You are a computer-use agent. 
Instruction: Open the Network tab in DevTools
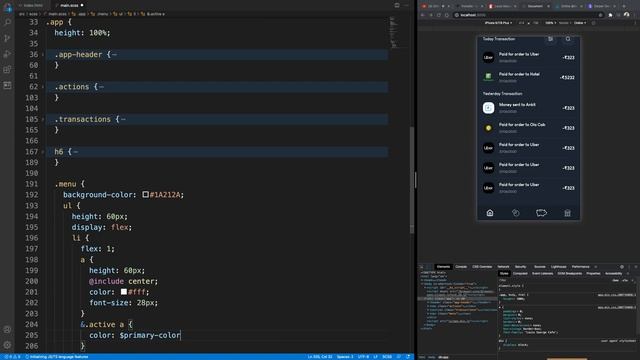pos(503,267)
